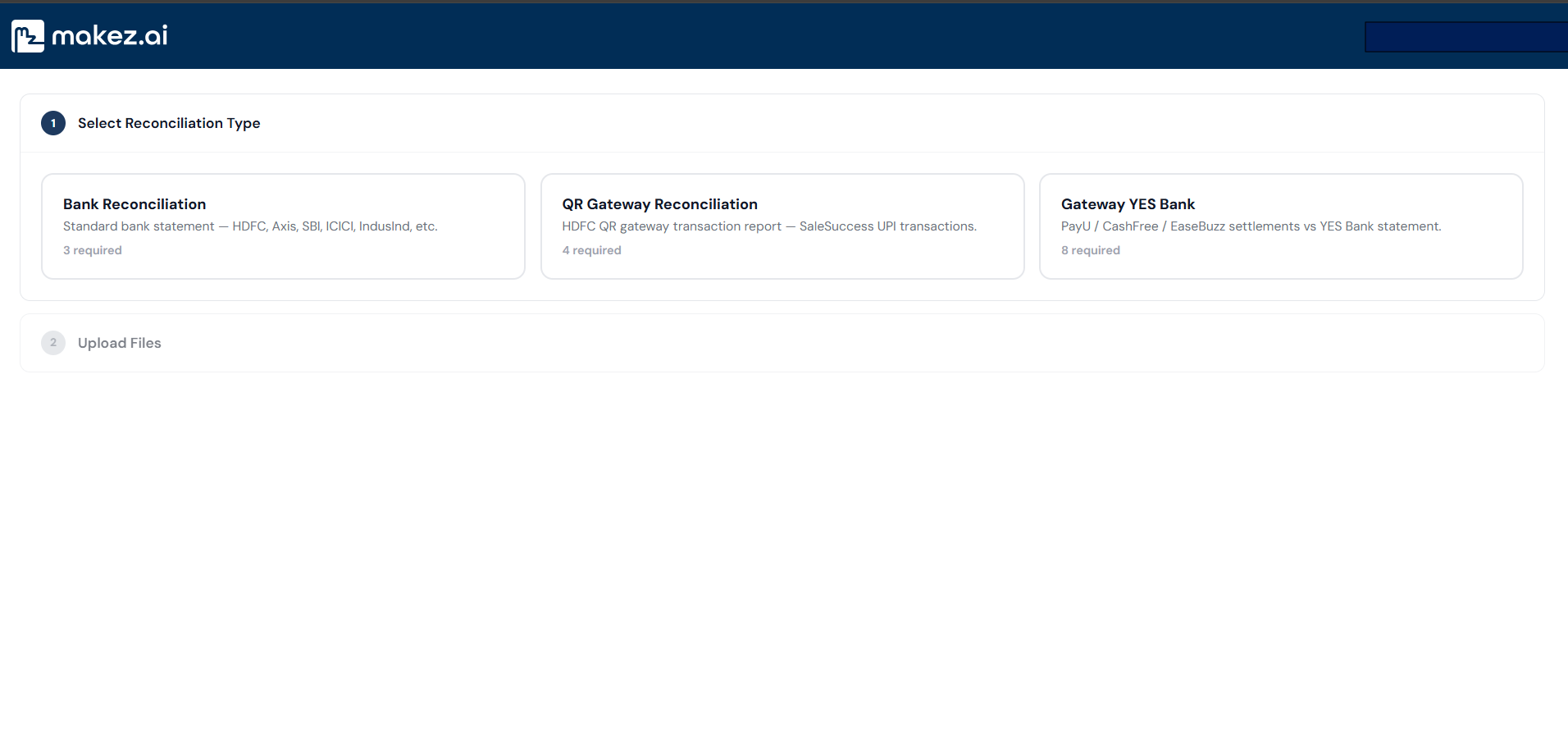The width and height of the screenshot is (1568, 744).
Task: Click the '3 required' label
Action: click(x=93, y=250)
